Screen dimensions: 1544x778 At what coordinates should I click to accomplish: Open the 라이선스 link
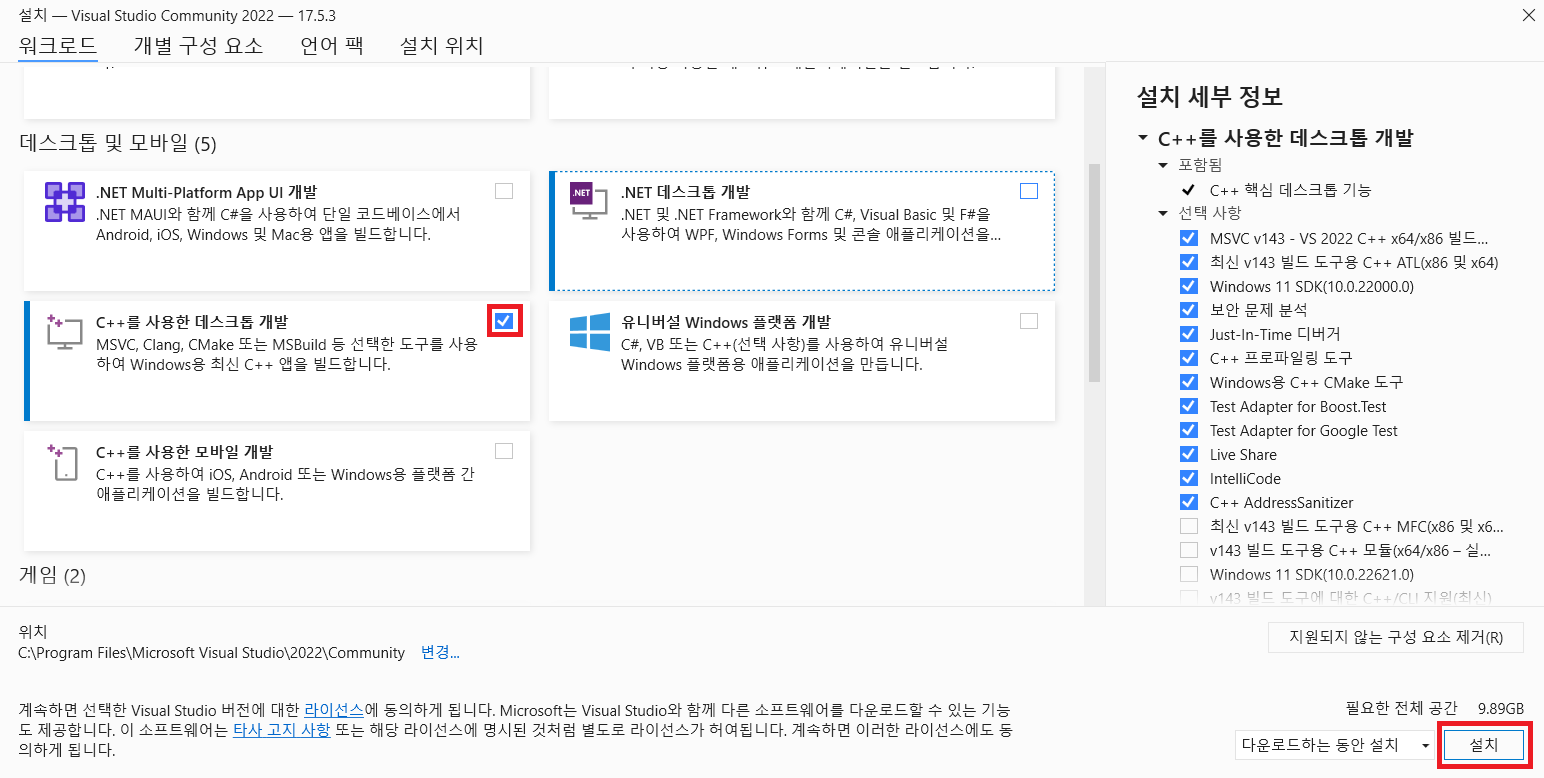tap(334, 709)
